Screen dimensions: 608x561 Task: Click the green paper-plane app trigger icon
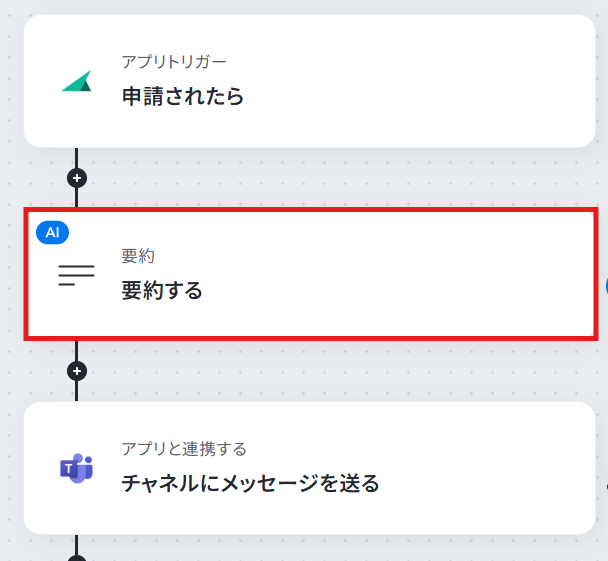[77, 81]
